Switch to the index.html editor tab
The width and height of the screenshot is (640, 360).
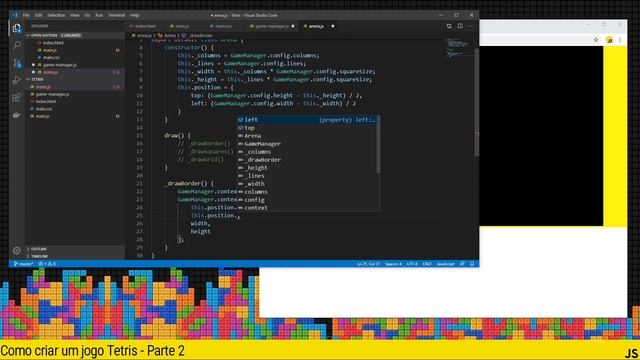(x=145, y=26)
